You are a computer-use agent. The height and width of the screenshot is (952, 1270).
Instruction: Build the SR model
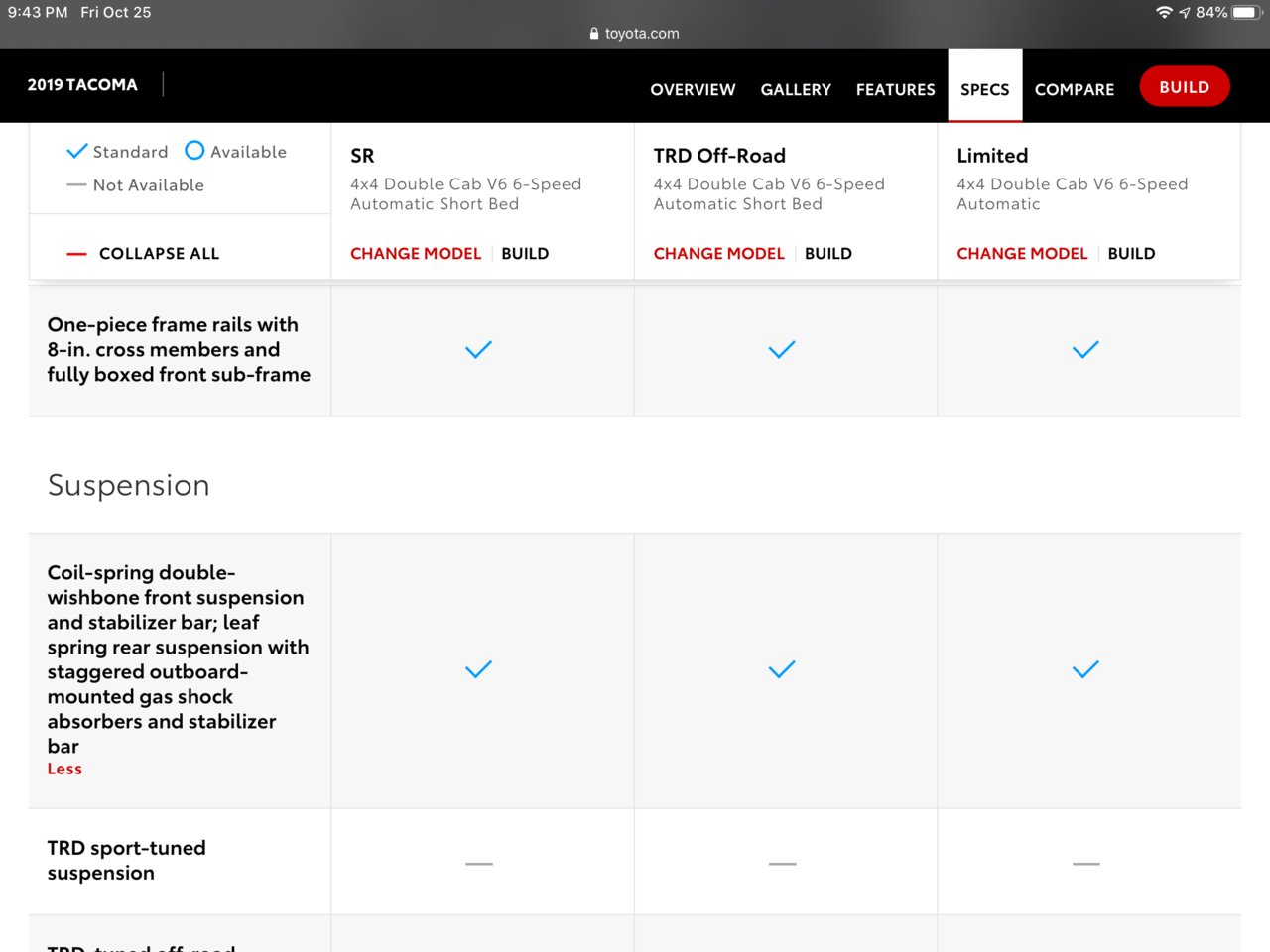coord(525,253)
